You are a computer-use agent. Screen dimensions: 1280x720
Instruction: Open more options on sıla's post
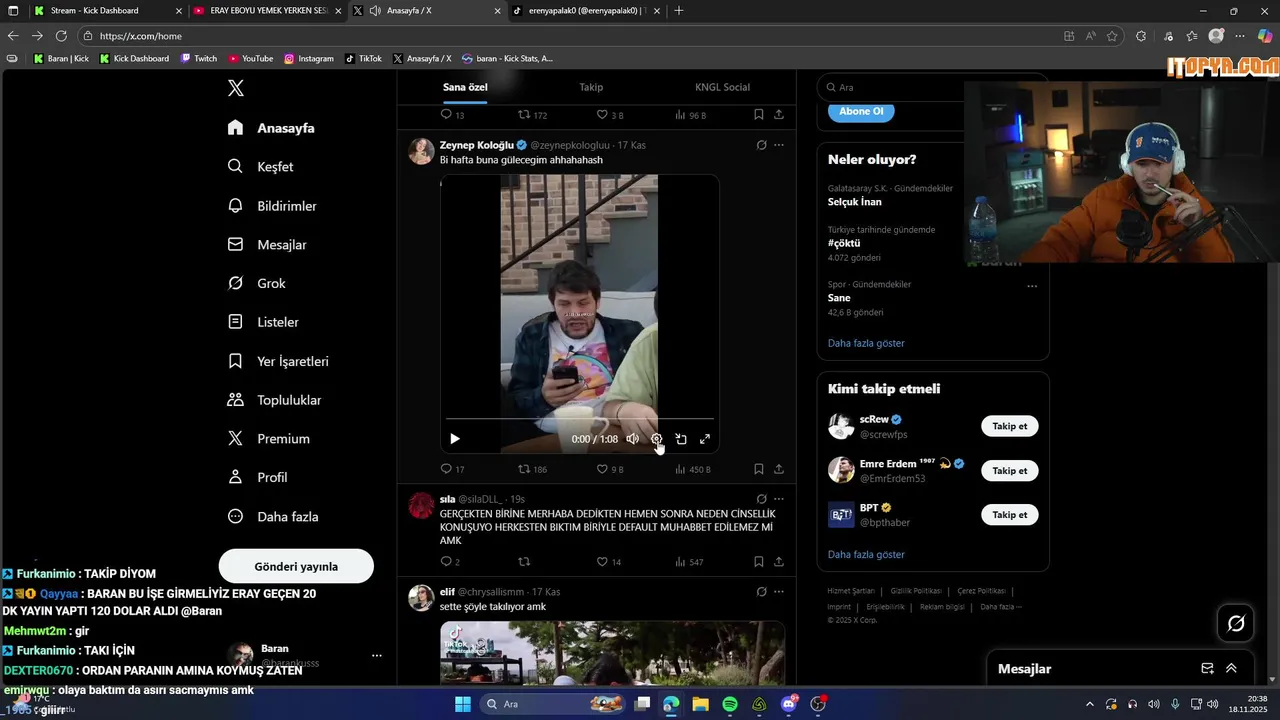tap(779, 499)
